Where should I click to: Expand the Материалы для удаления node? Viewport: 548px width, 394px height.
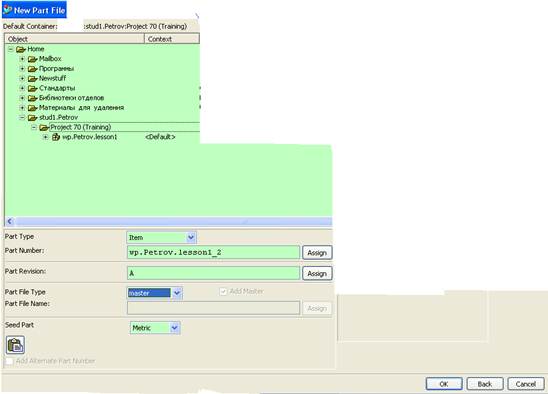coord(22,108)
